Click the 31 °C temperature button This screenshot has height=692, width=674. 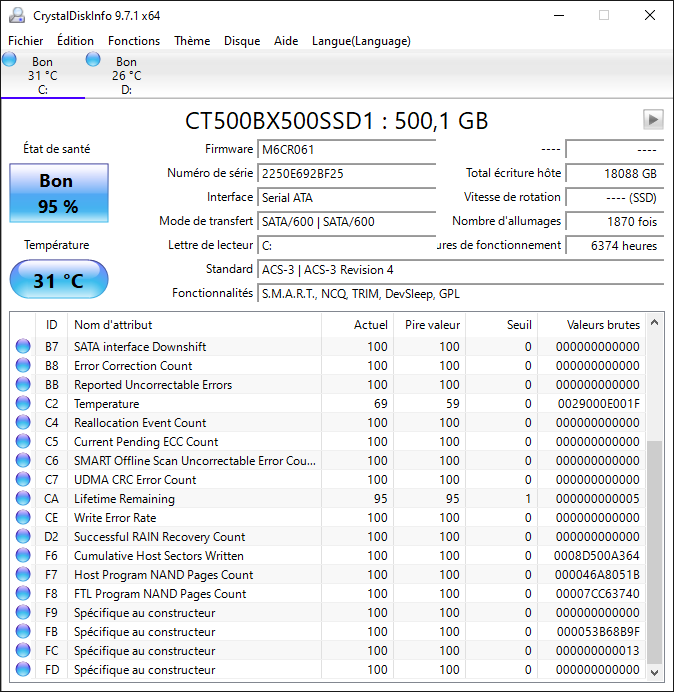point(59,280)
